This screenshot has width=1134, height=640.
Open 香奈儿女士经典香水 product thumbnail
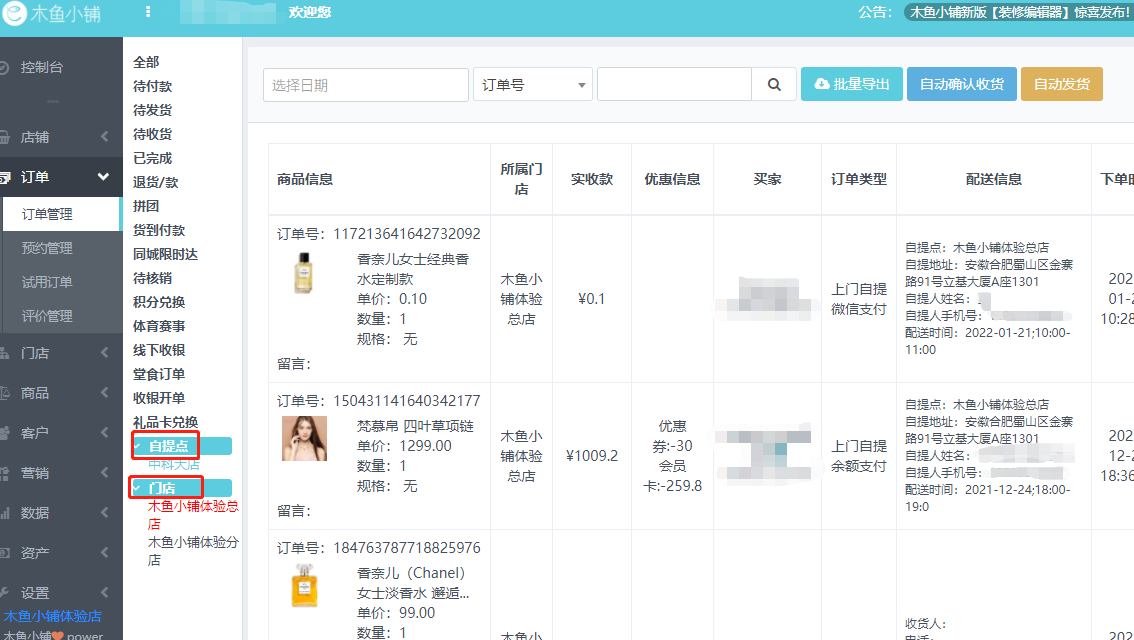coord(304,272)
